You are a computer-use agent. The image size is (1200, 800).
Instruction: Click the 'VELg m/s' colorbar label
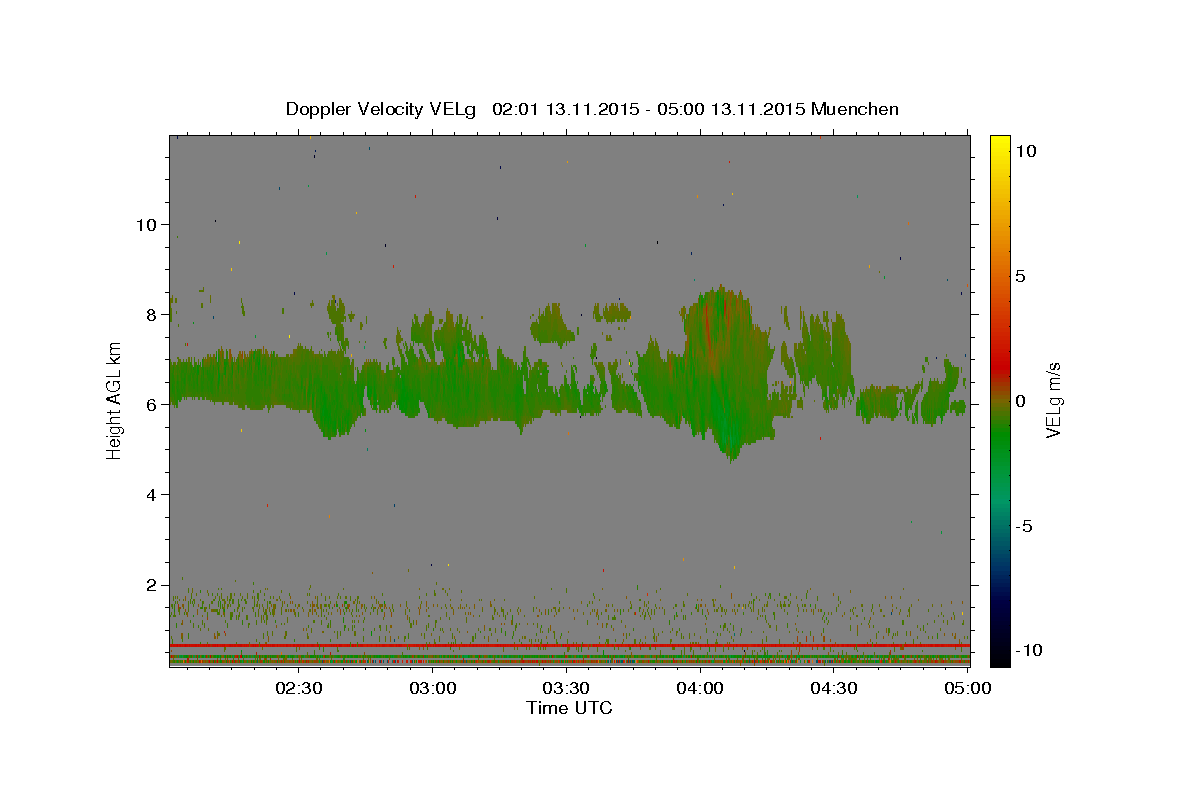click(x=1053, y=400)
